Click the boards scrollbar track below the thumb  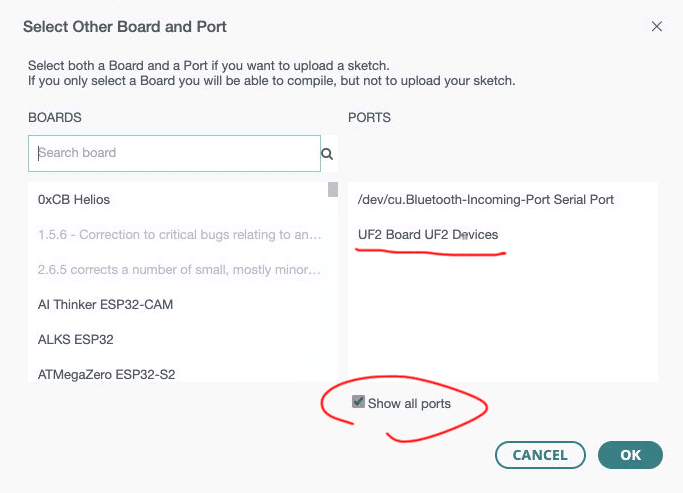pos(332,300)
